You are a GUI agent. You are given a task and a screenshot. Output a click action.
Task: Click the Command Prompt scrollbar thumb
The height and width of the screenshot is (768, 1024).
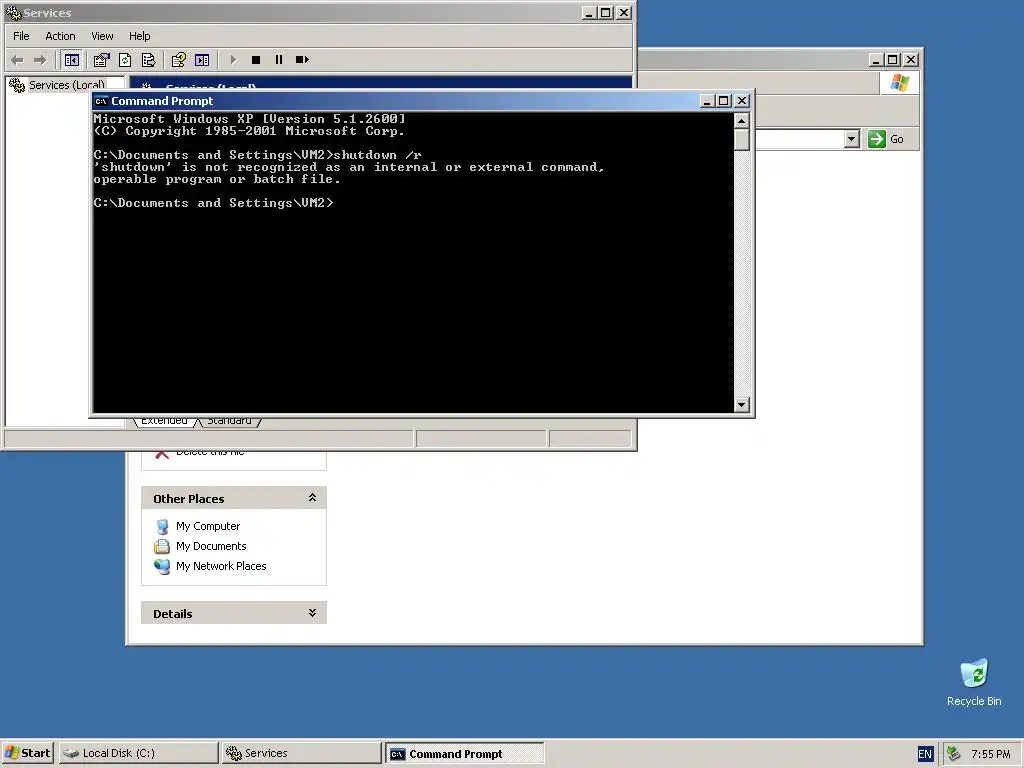[741, 139]
